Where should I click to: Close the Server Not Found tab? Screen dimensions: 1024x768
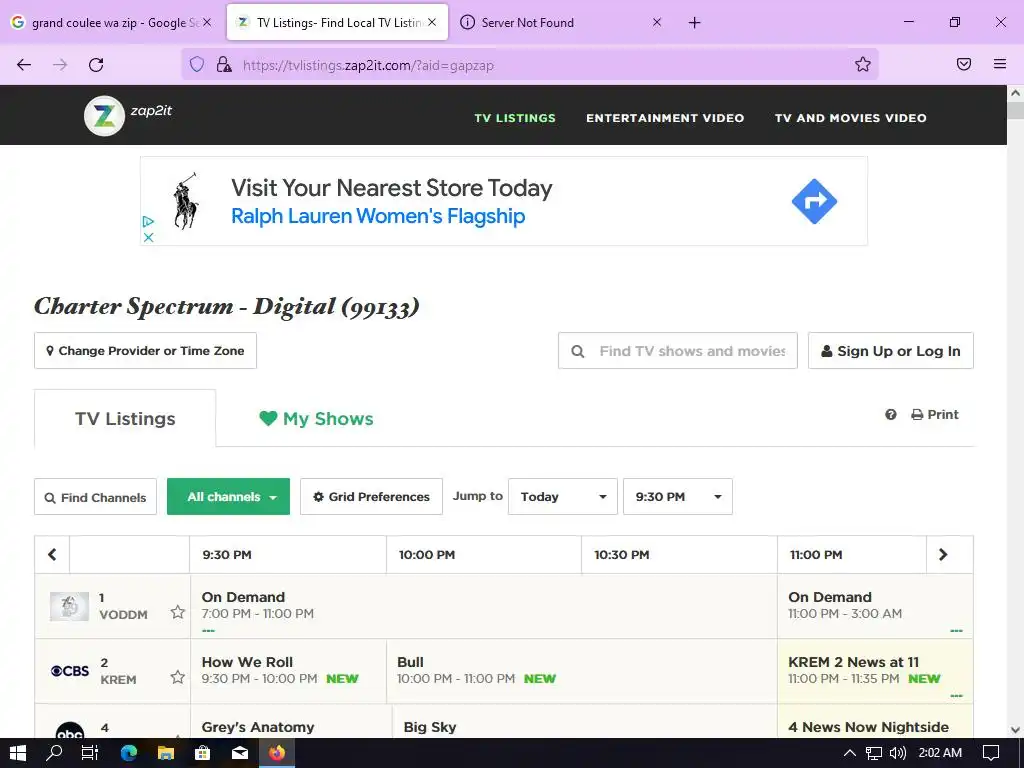[657, 22]
